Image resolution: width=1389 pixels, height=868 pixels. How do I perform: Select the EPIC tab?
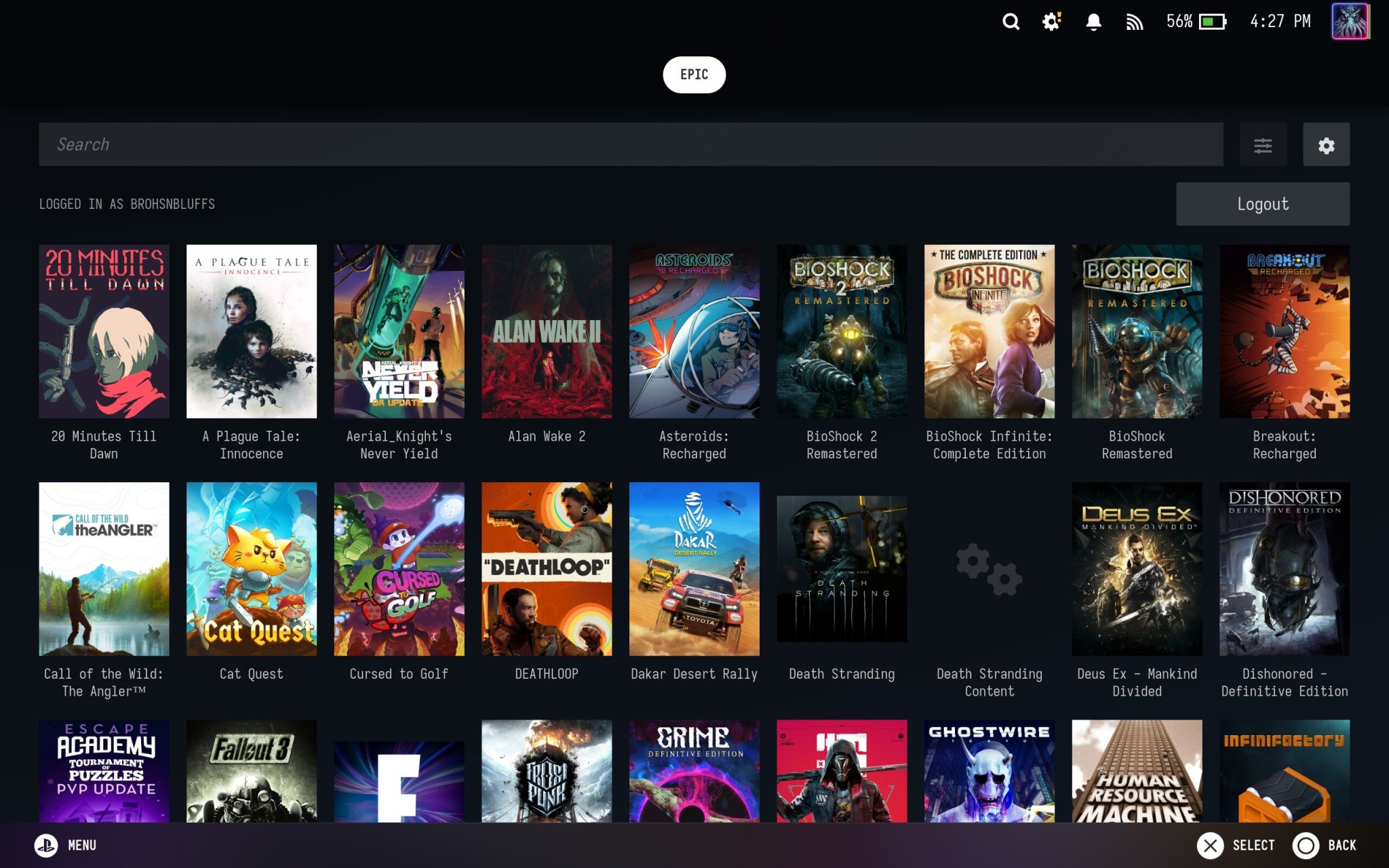pyautogui.click(x=694, y=75)
